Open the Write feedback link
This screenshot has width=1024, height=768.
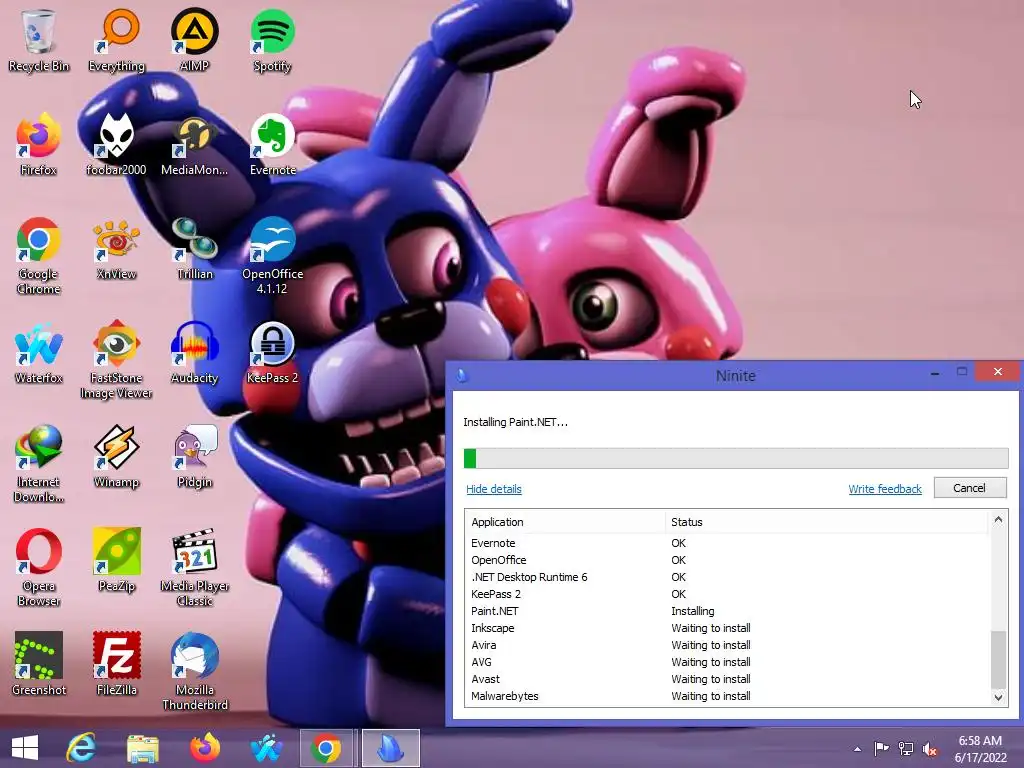pos(885,489)
